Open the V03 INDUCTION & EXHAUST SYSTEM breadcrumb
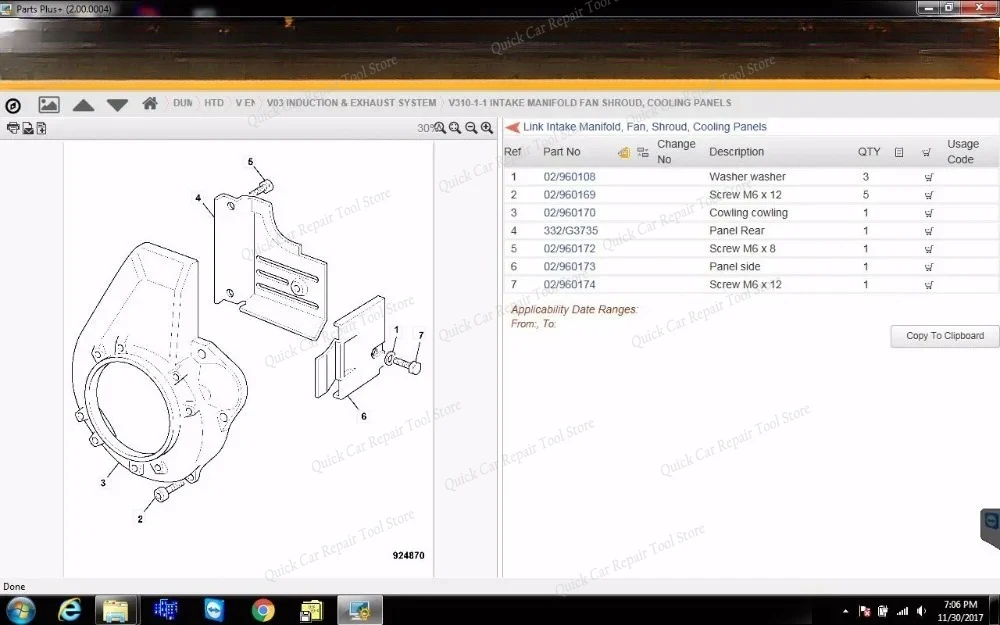 [x=350, y=103]
